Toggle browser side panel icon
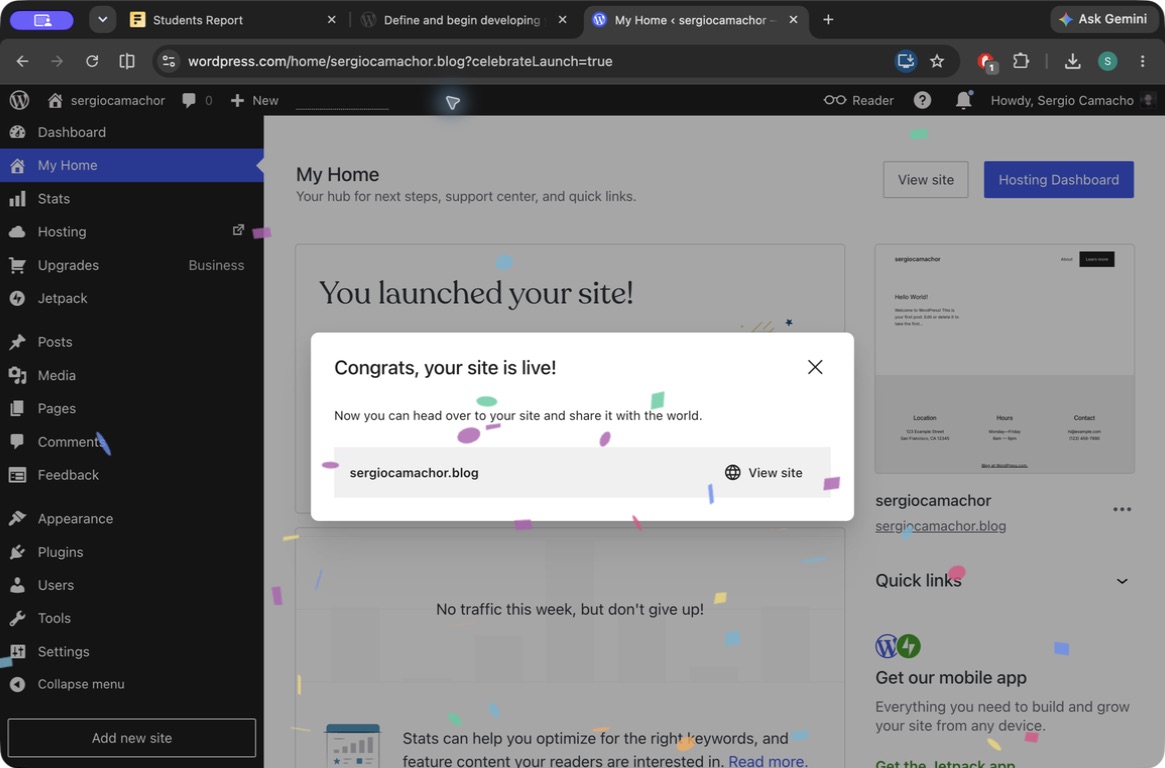The height and width of the screenshot is (768, 1165). click(x=127, y=61)
